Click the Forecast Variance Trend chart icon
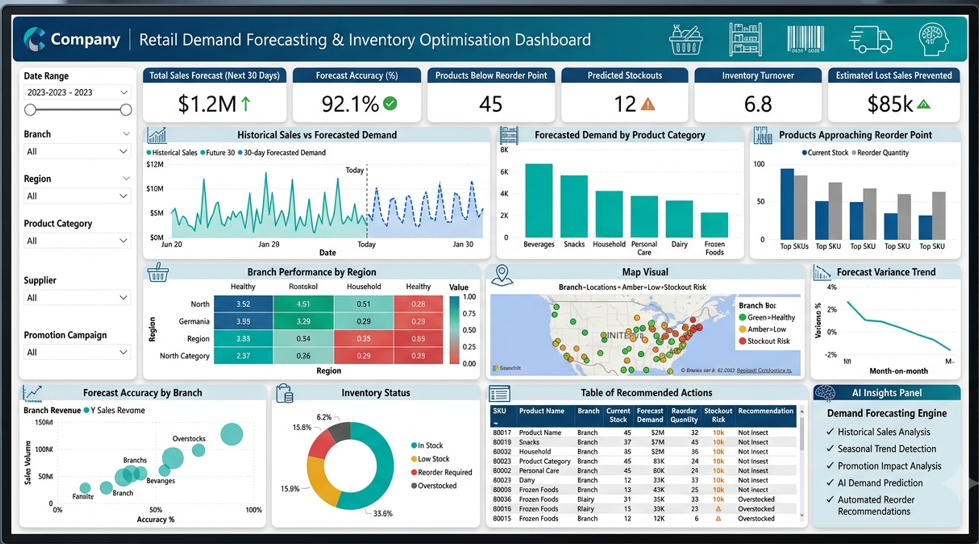 [822, 272]
